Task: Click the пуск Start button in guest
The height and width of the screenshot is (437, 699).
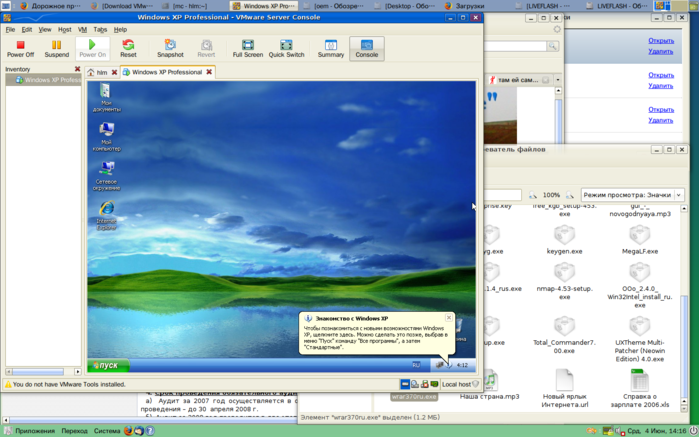Action: click(x=107, y=365)
